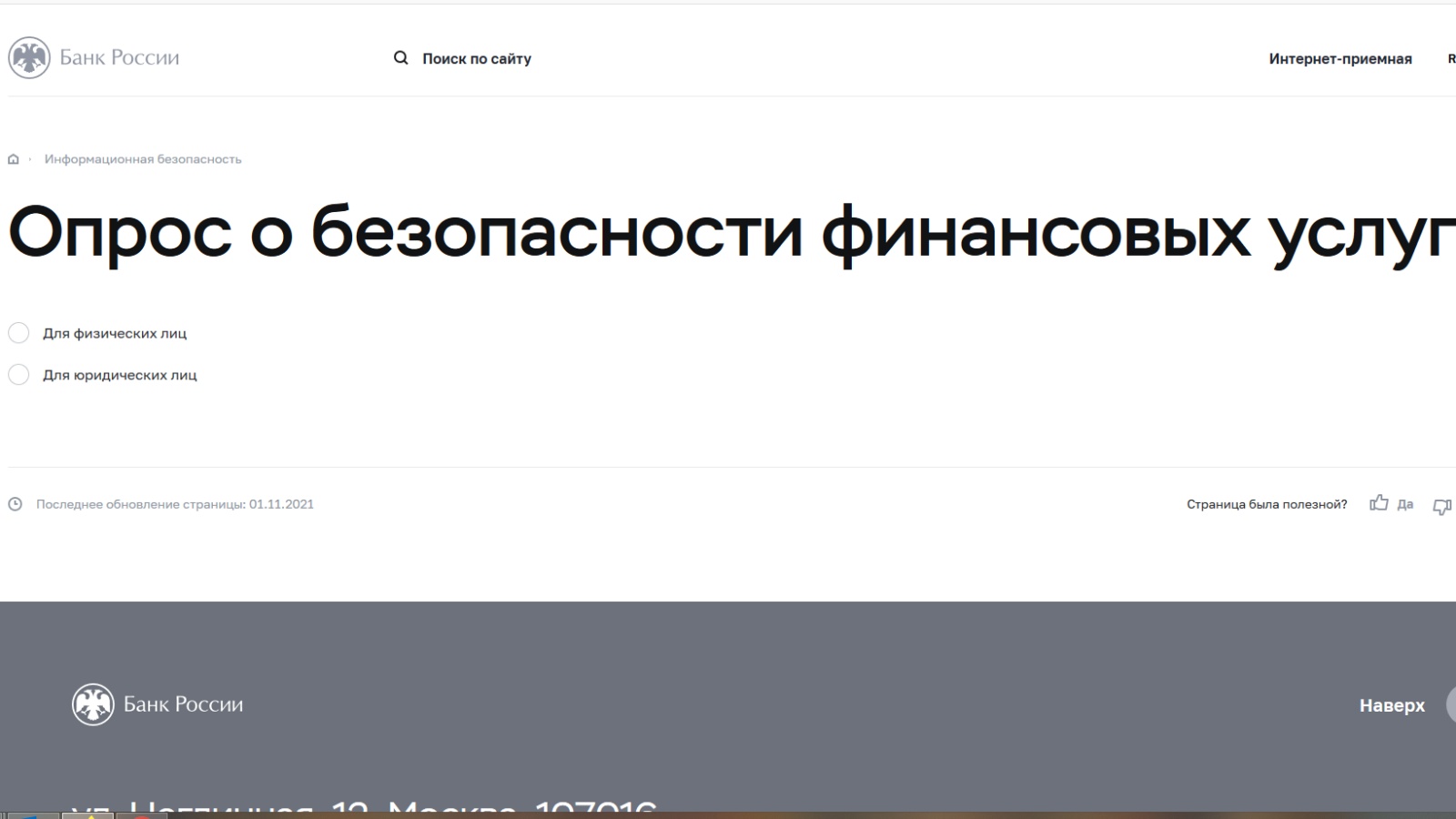Click the 'Да' feedback label
This screenshot has width=1456, height=819.
coord(1405,505)
